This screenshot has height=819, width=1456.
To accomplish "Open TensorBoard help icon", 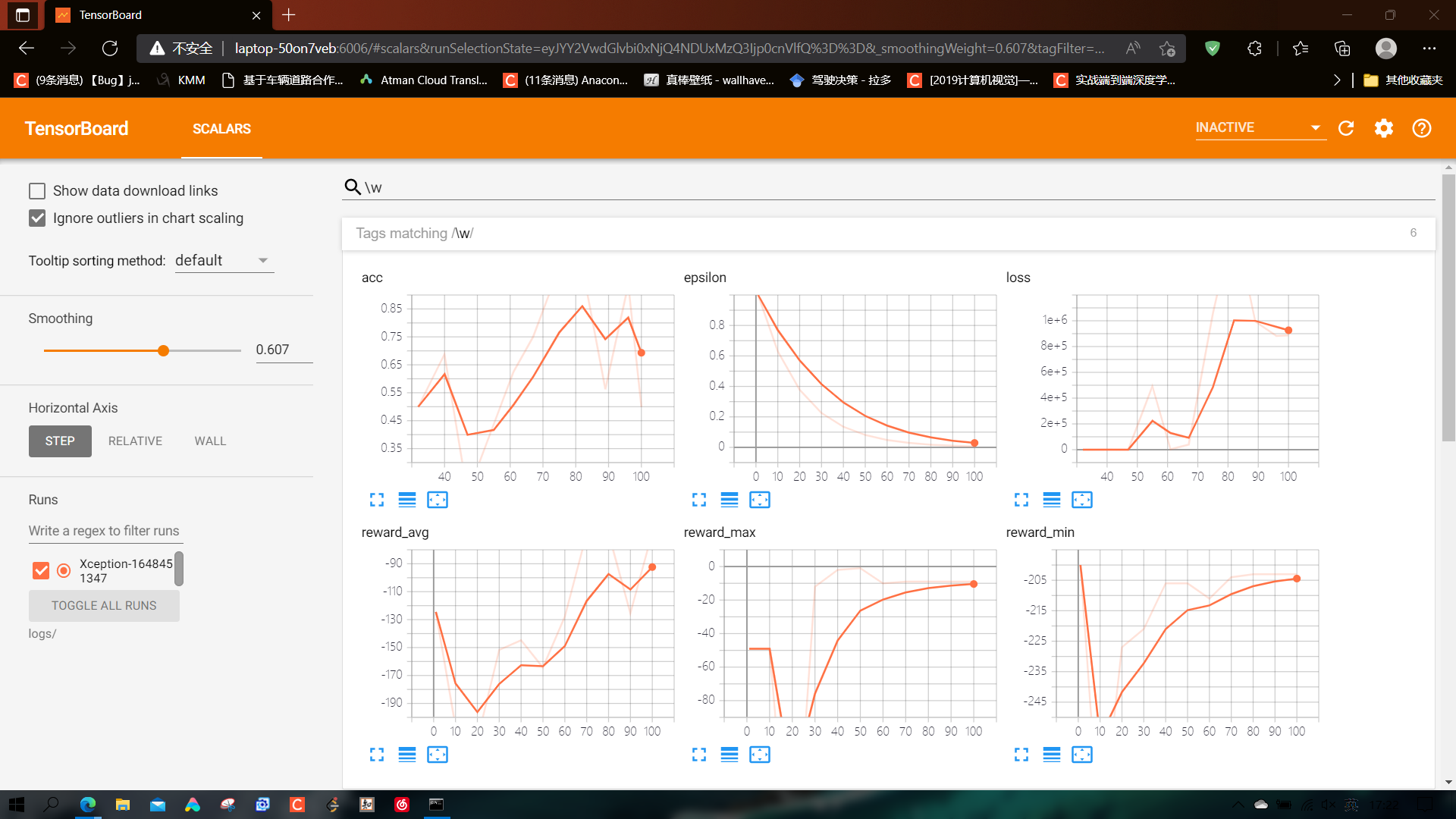I will (x=1422, y=128).
